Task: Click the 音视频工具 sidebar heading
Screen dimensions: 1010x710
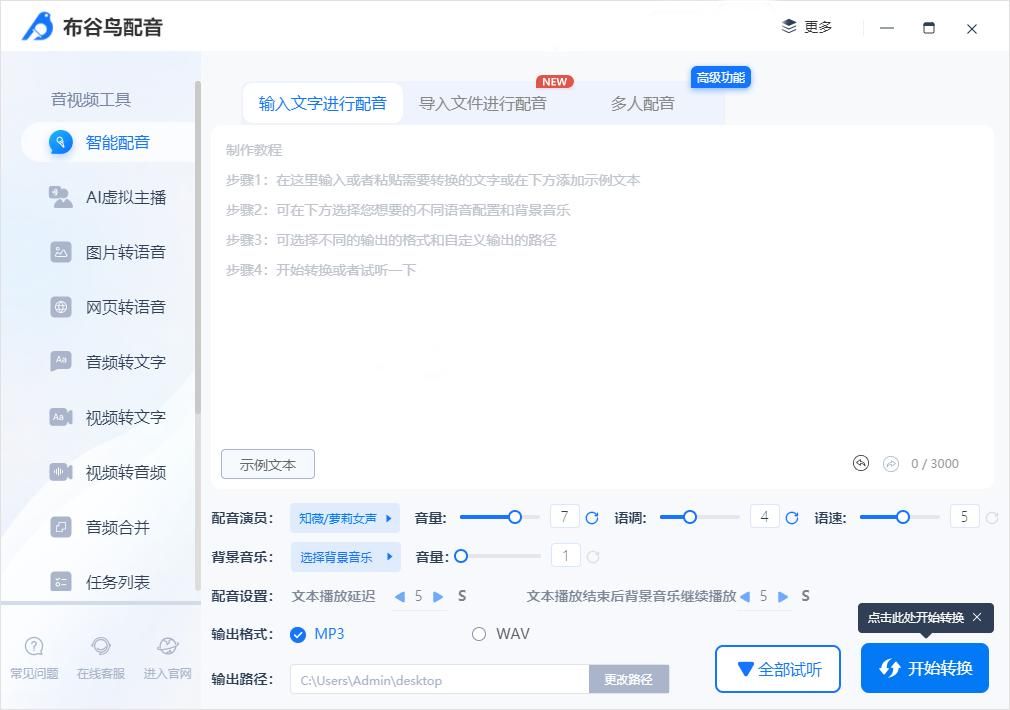Action: coord(91,99)
